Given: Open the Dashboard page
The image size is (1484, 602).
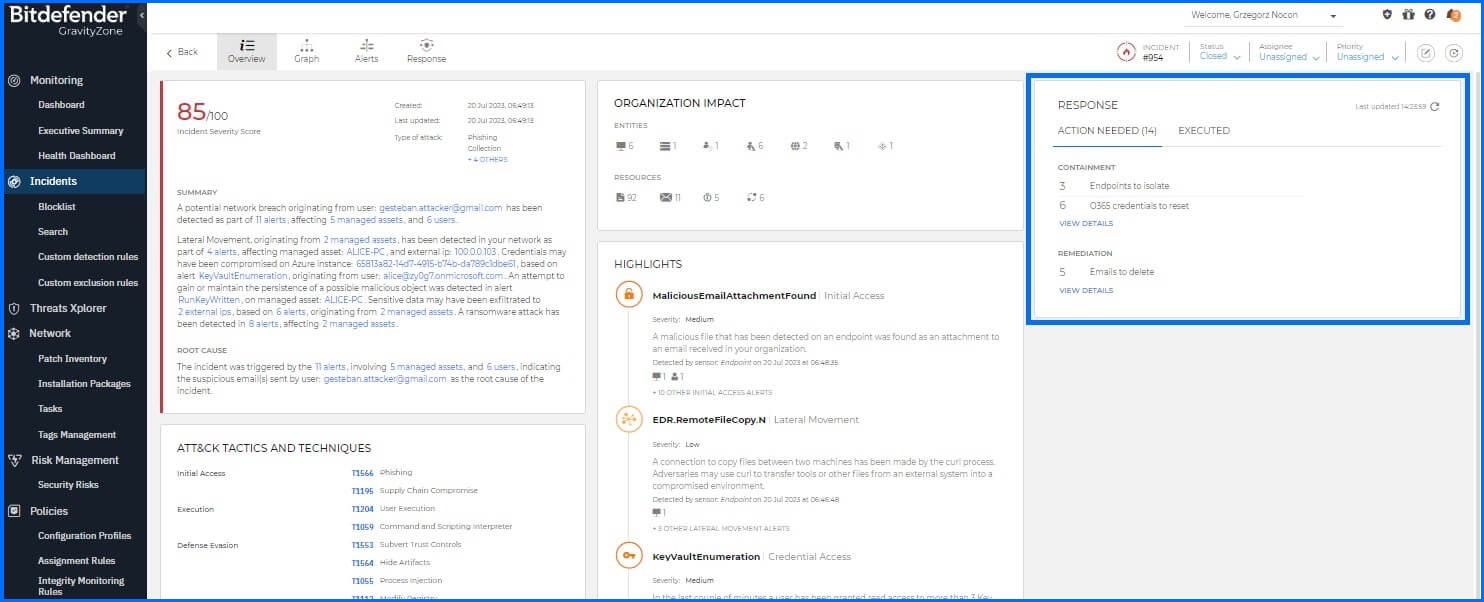Looking at the screenshot, I should tap(61, 105).
